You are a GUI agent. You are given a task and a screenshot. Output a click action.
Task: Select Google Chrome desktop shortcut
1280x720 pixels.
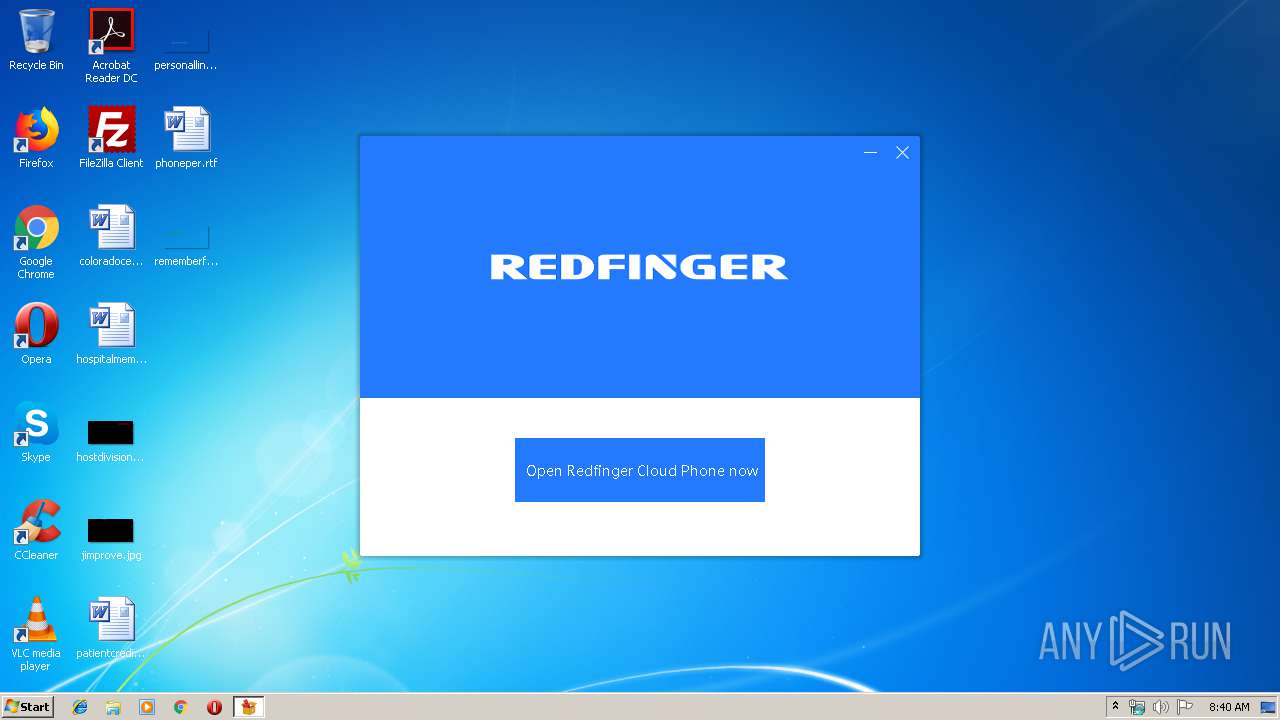pos(36,242)
